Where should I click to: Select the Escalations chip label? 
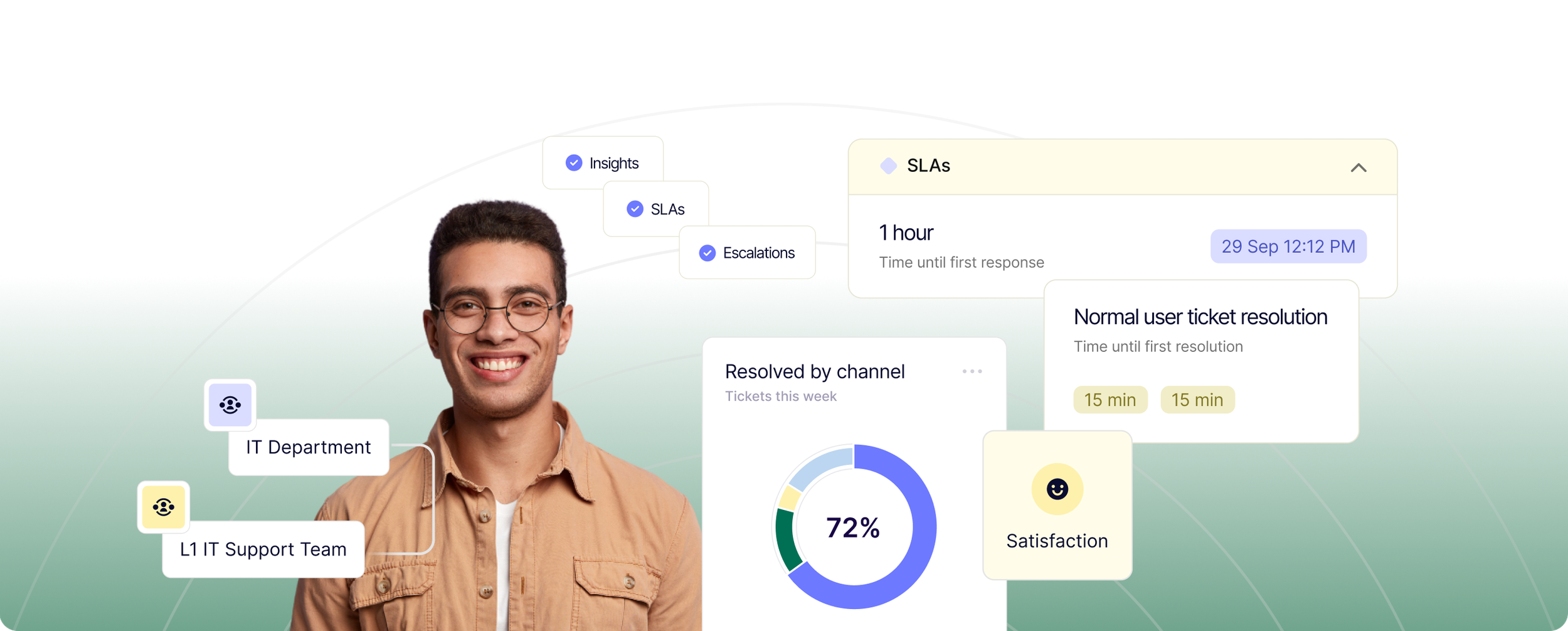[758, 253]
